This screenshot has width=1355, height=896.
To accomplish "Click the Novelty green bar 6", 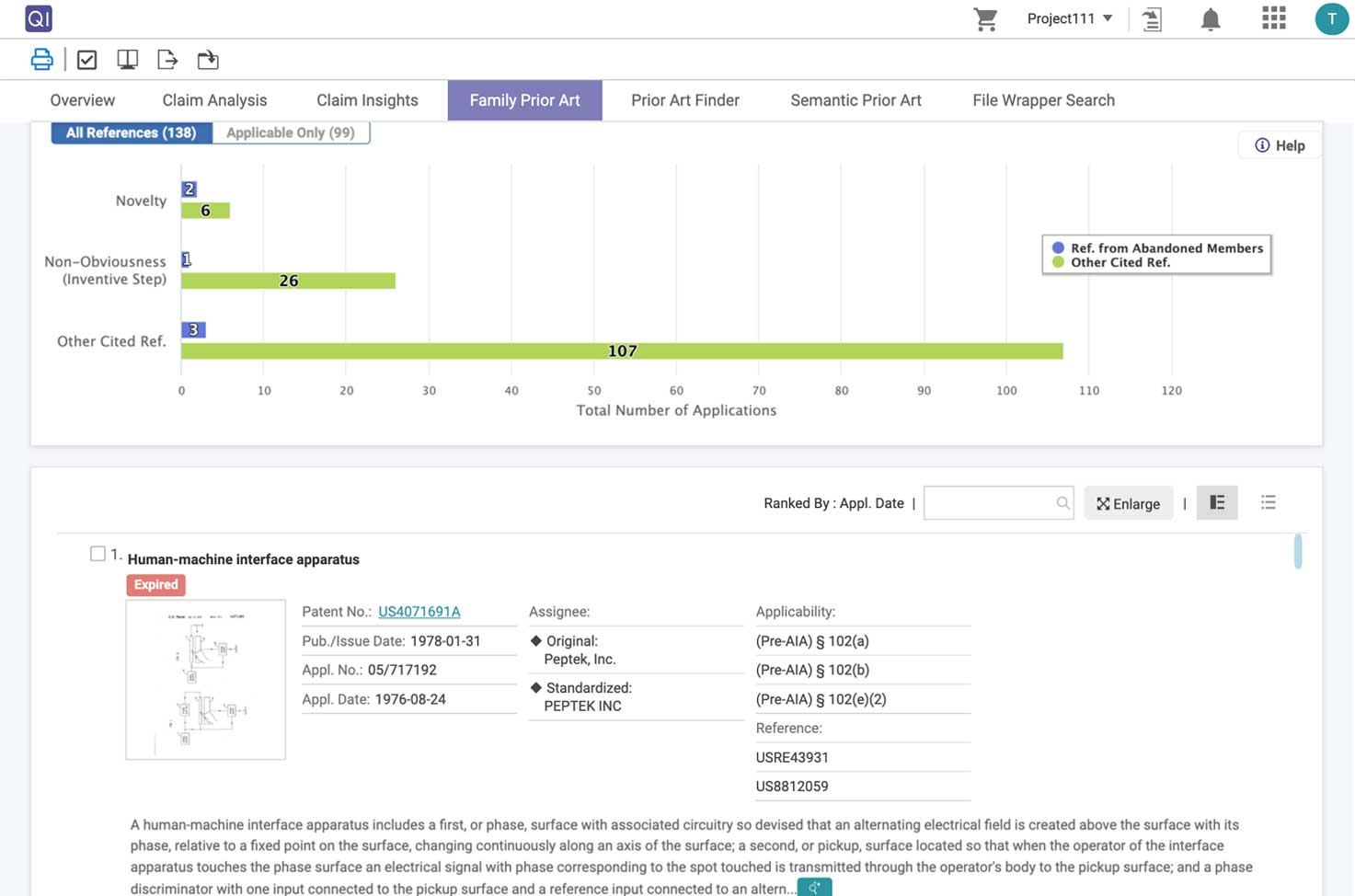I will point(205,211).
